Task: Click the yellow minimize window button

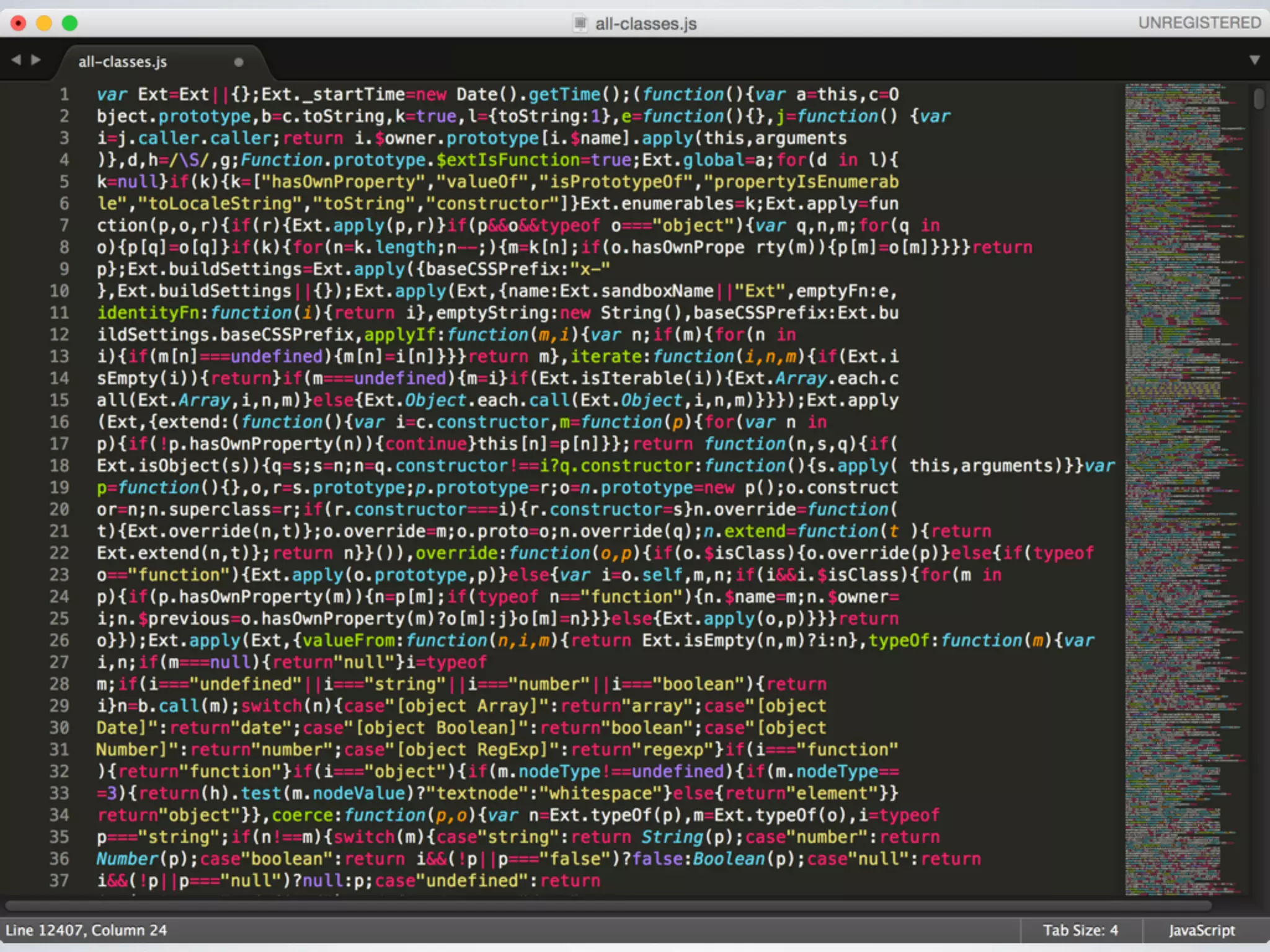Action: 44,24
